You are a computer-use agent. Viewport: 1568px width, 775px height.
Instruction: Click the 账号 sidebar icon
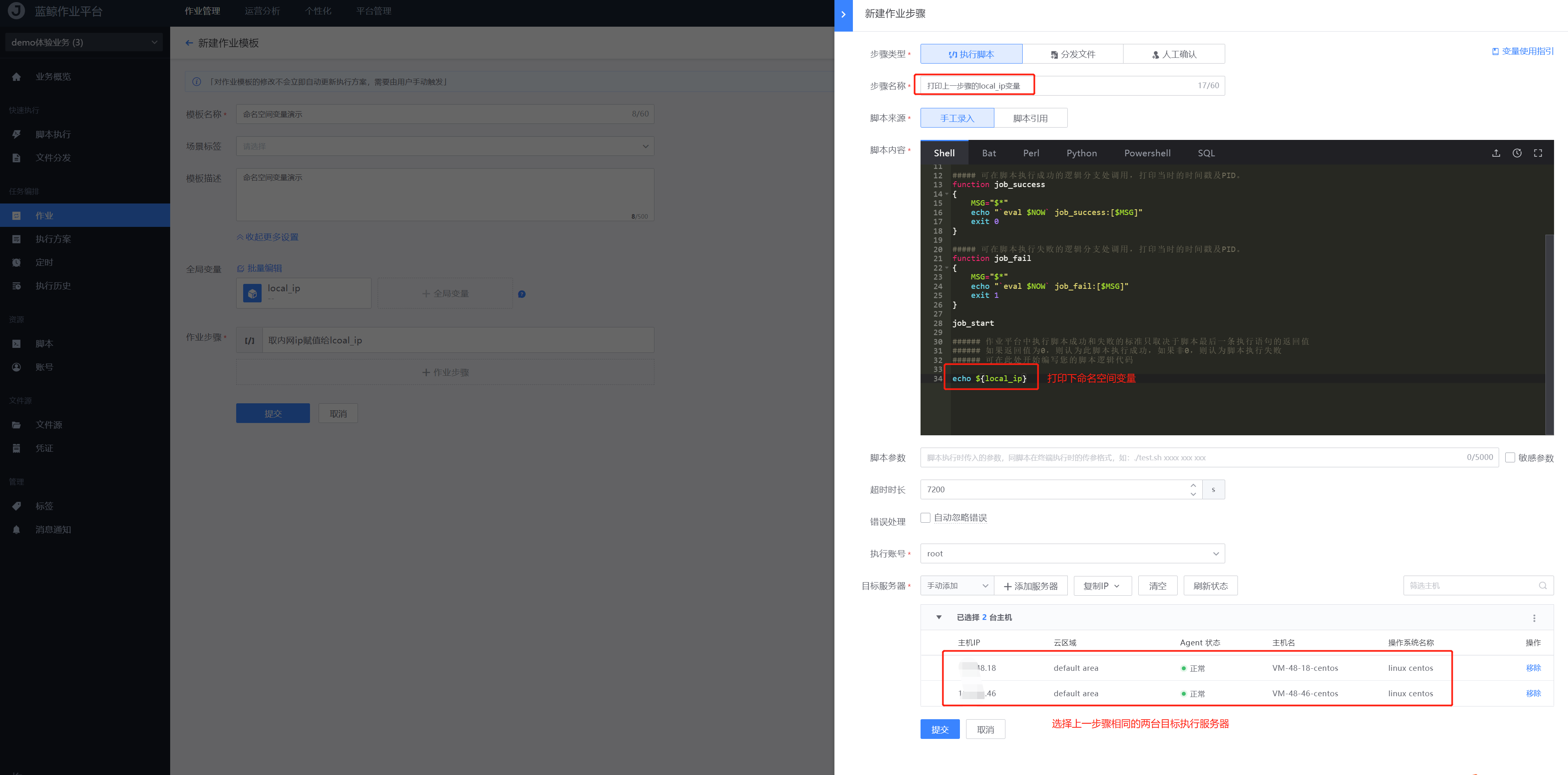click(x=16, y=367)
